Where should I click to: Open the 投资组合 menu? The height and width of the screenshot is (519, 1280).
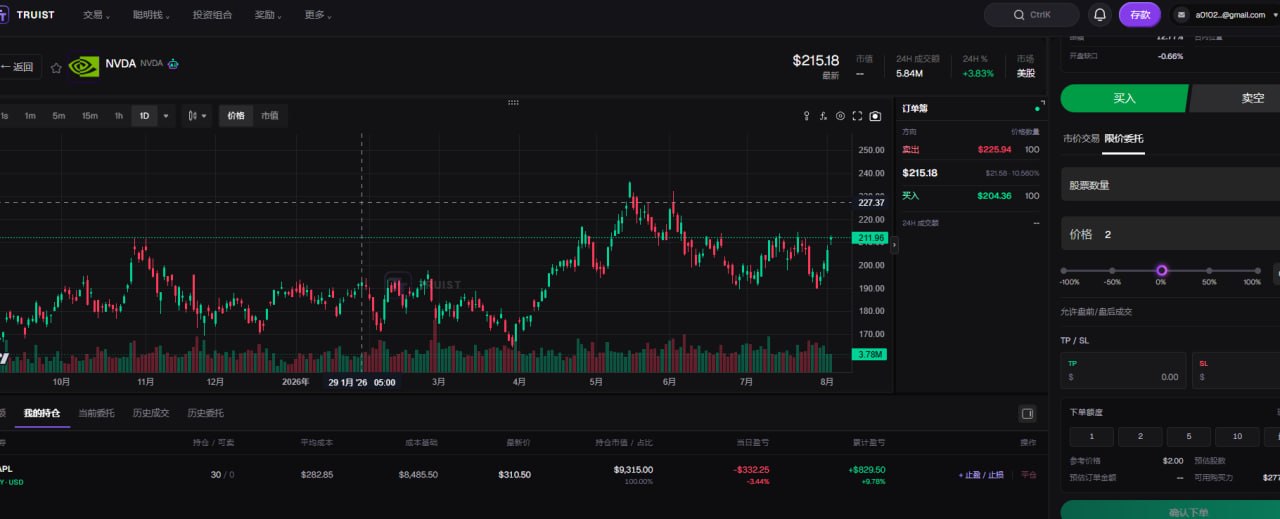coord(212,15)
